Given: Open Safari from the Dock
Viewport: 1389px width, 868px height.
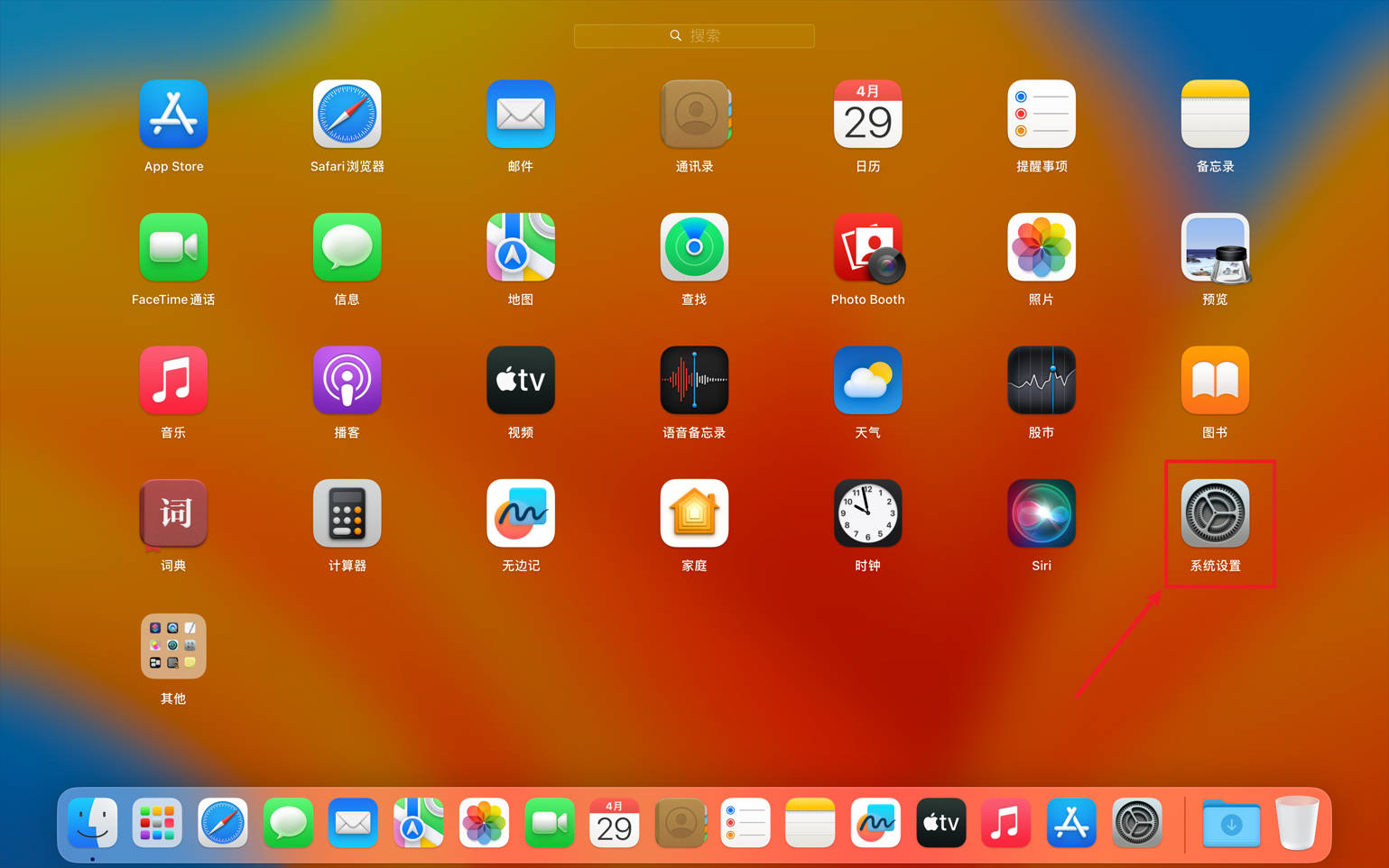Looking at the screenshot, I should pos(223,823).
